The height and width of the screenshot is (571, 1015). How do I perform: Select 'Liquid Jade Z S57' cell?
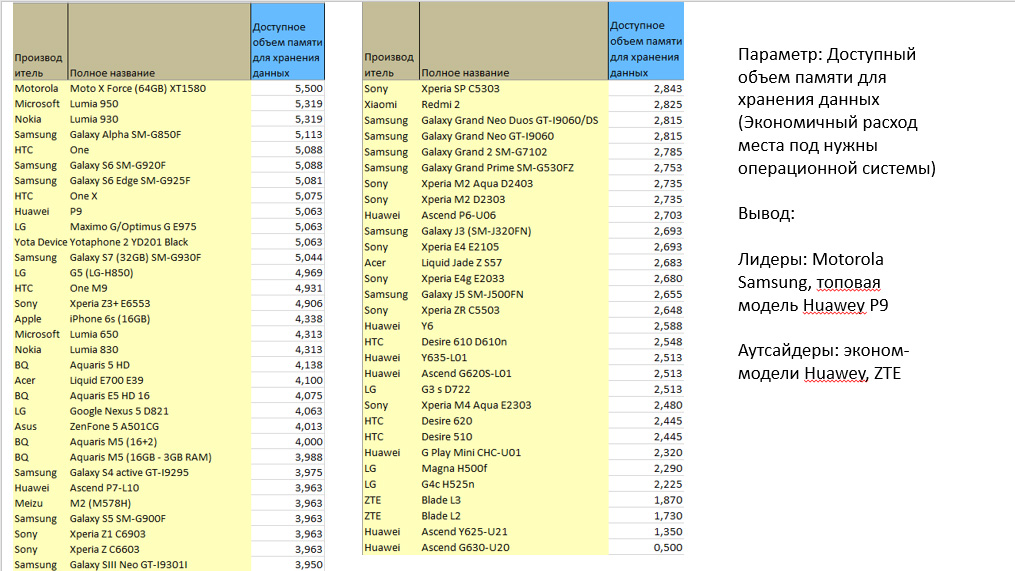tap(514, 263)
